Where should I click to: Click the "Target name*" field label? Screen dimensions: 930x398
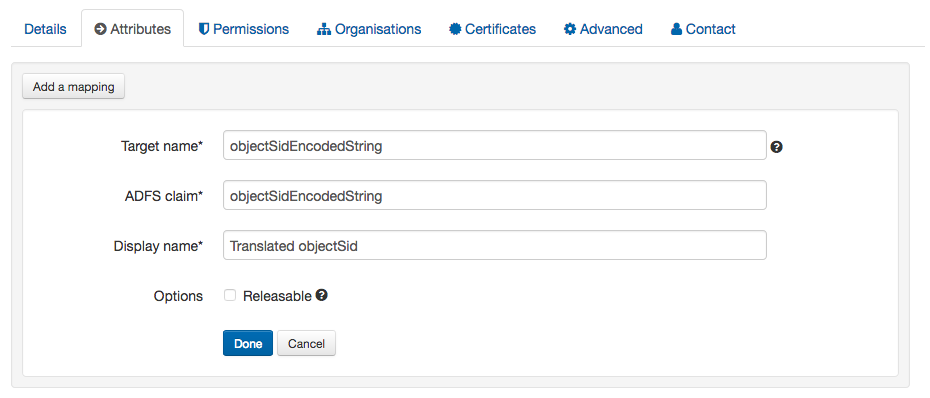point(162,146)
